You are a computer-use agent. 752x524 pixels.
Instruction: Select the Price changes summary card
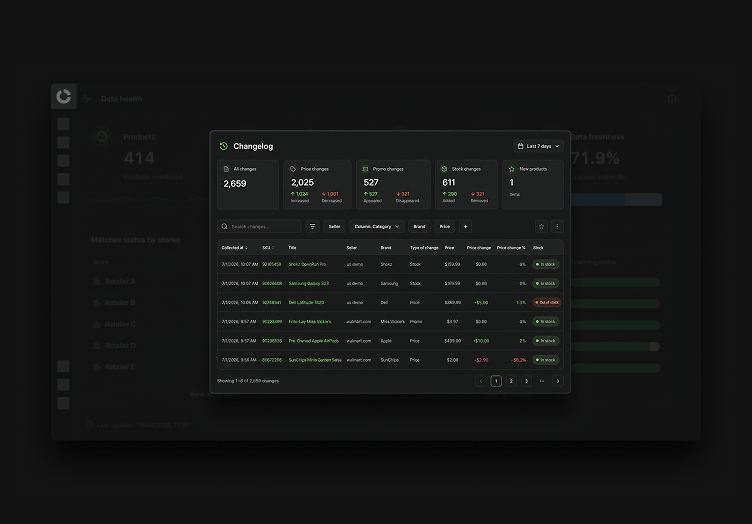point(317,185)
